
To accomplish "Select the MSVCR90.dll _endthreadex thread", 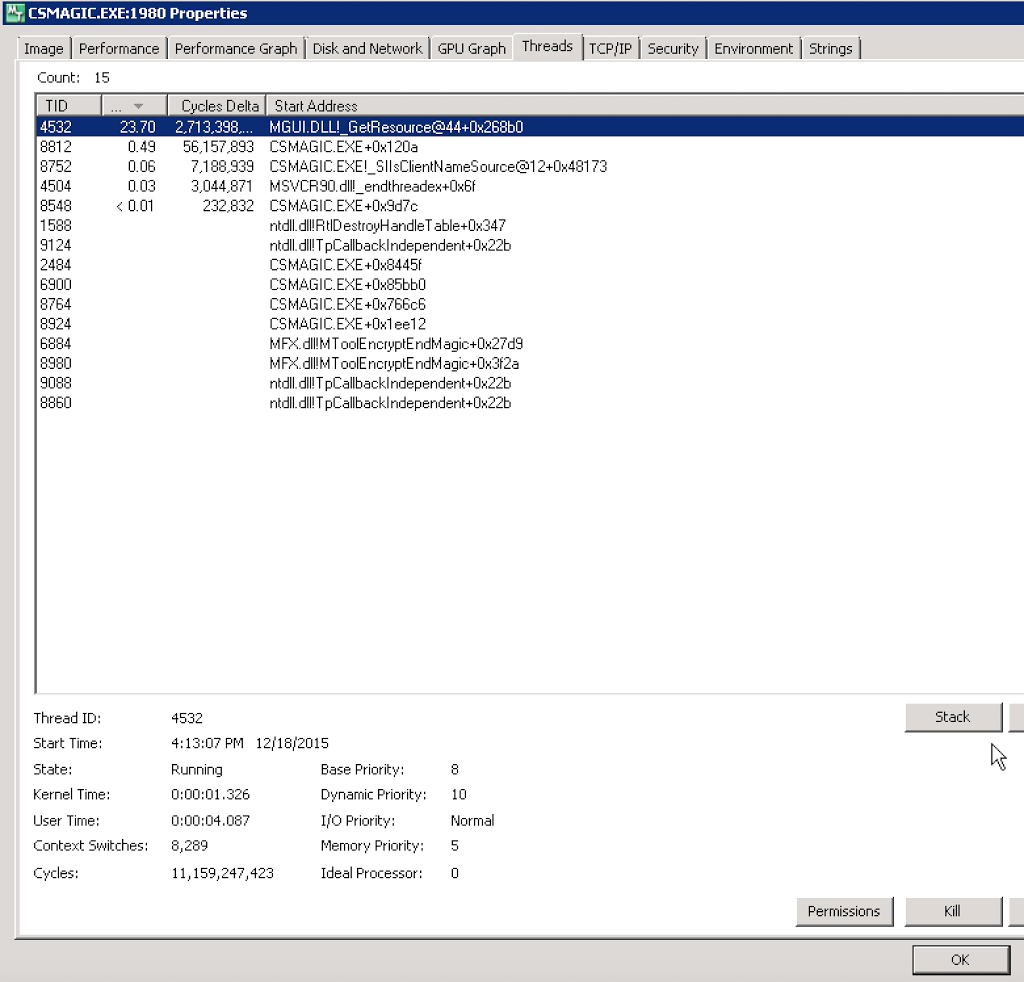I will tap(300, 186).
